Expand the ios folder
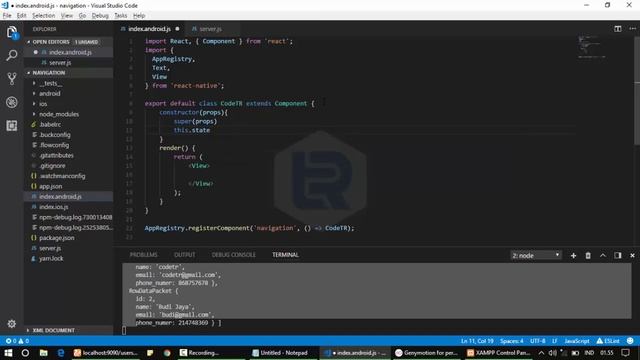 coord(43,104)
